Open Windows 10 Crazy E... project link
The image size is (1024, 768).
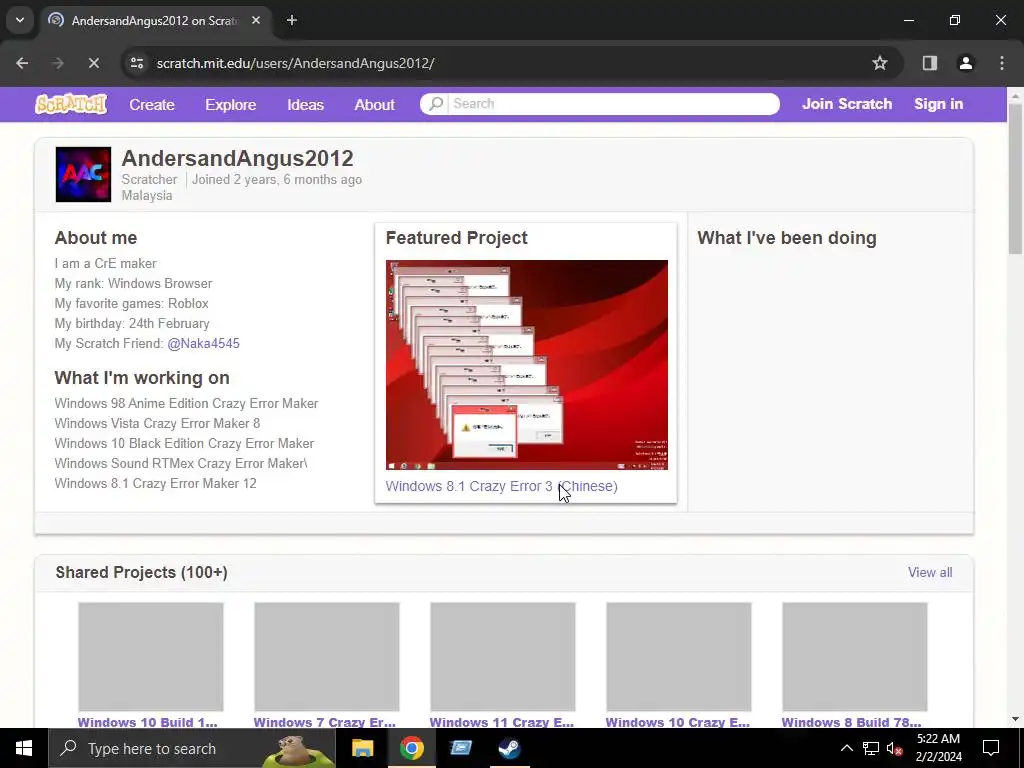coord(677,722)
